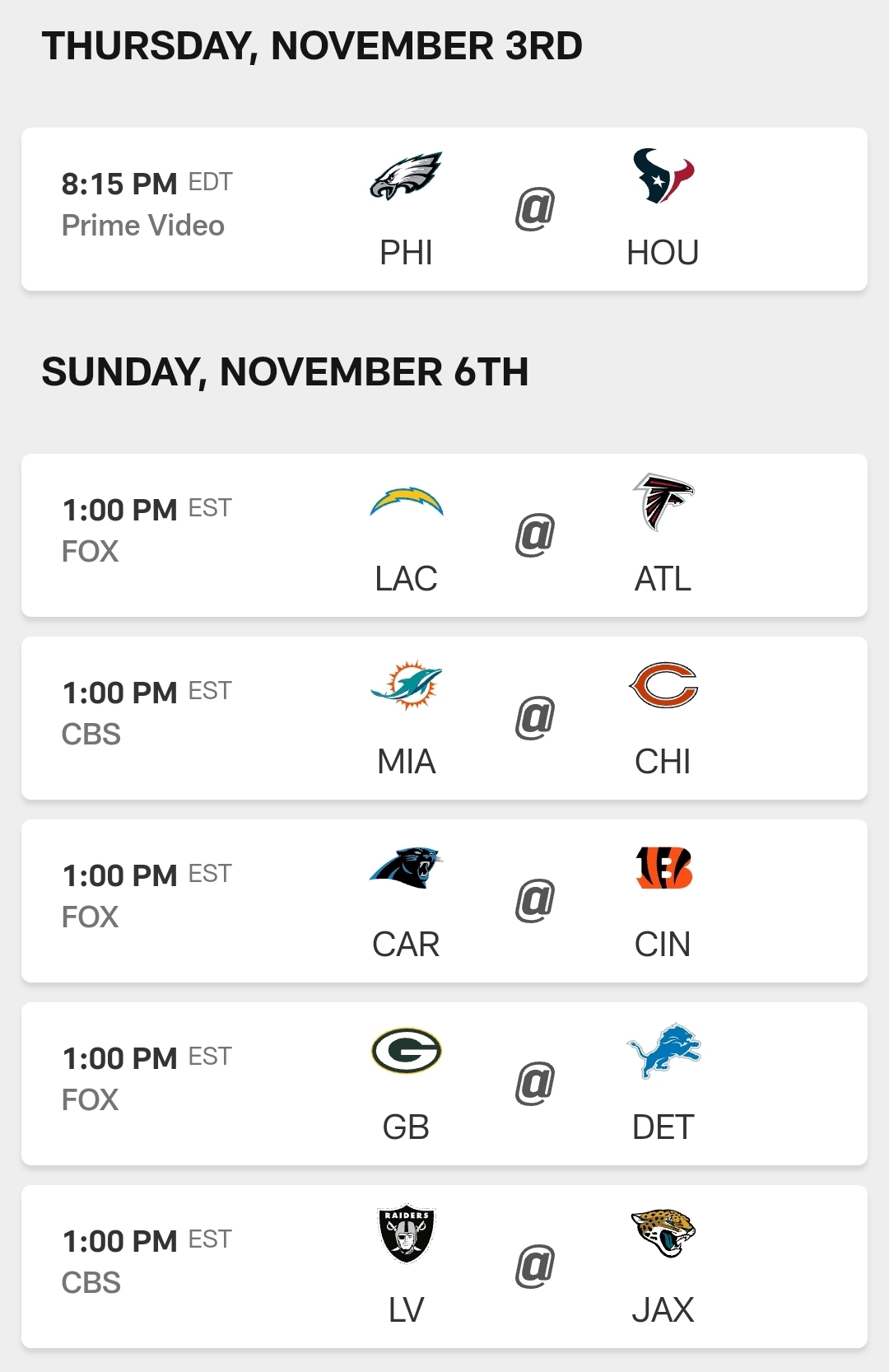Tap the Cincinnati Bengals logo
The height and width of the screenshot is (1372, 889).
tap(663, 867)
